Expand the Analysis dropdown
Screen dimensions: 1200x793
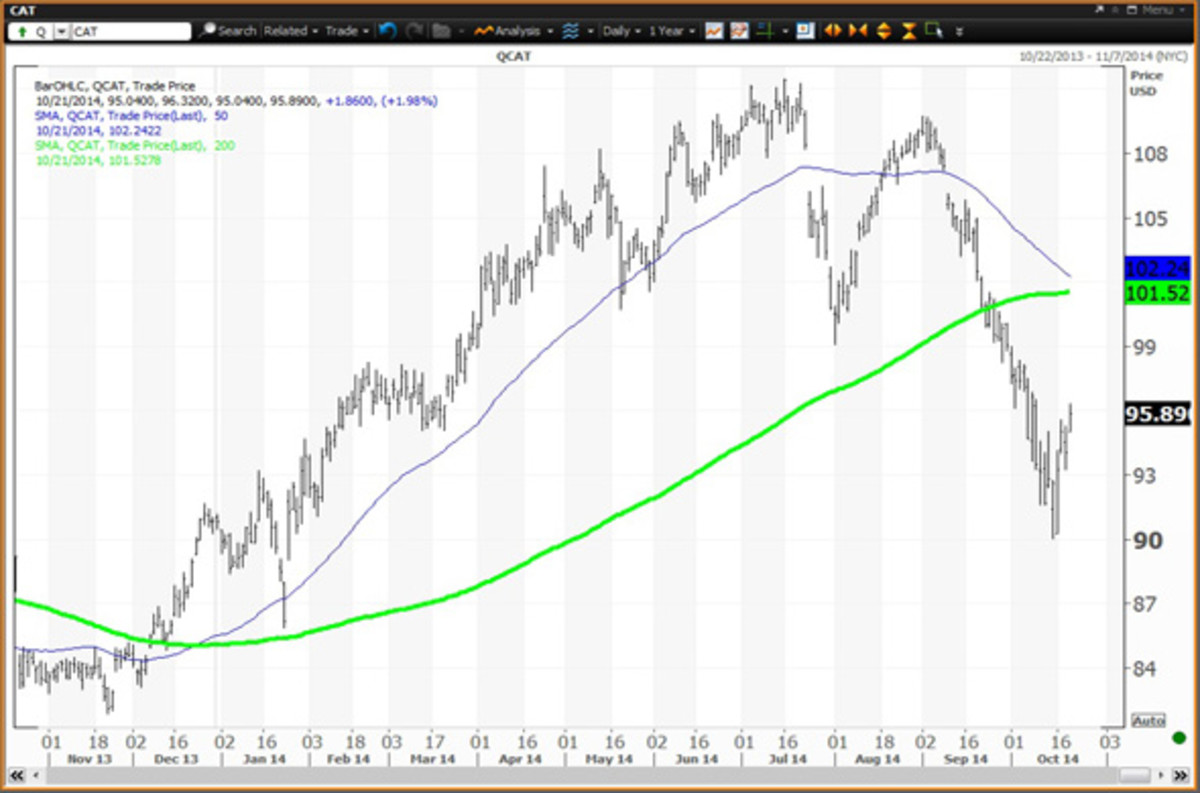coord(514,31)
